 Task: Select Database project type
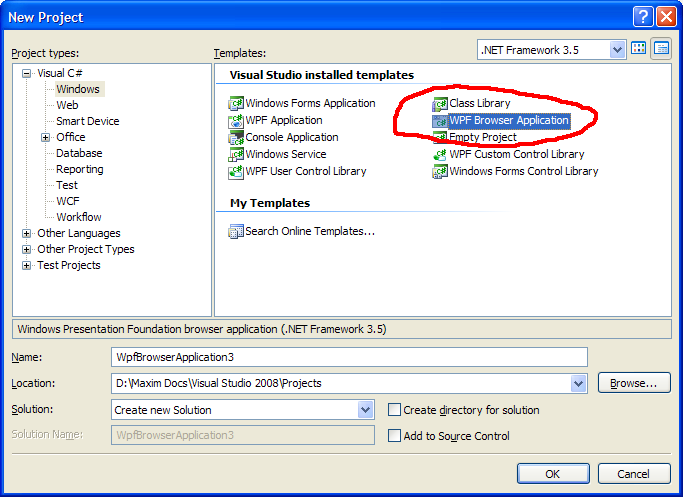point(79,153)
